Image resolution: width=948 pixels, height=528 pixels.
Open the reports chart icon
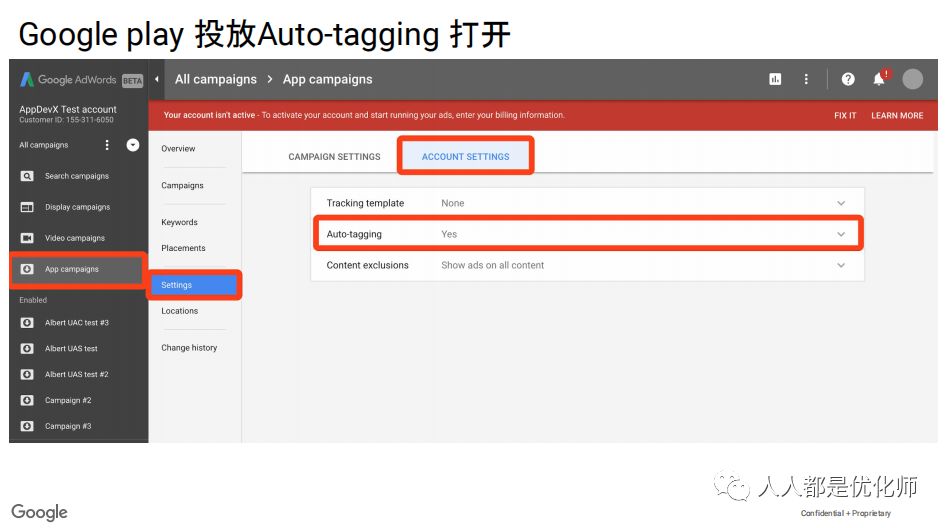coord(775,79)
